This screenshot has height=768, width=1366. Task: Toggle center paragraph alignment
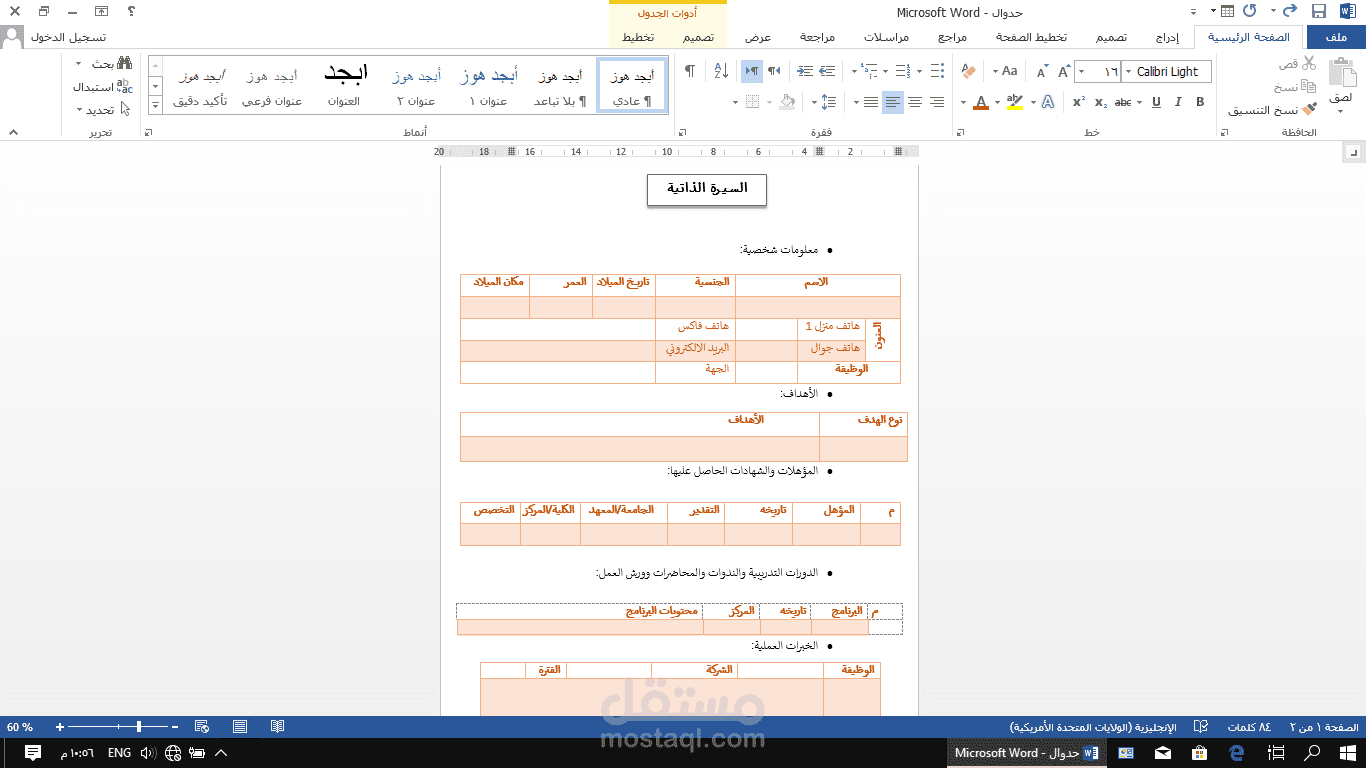(915, 102)
